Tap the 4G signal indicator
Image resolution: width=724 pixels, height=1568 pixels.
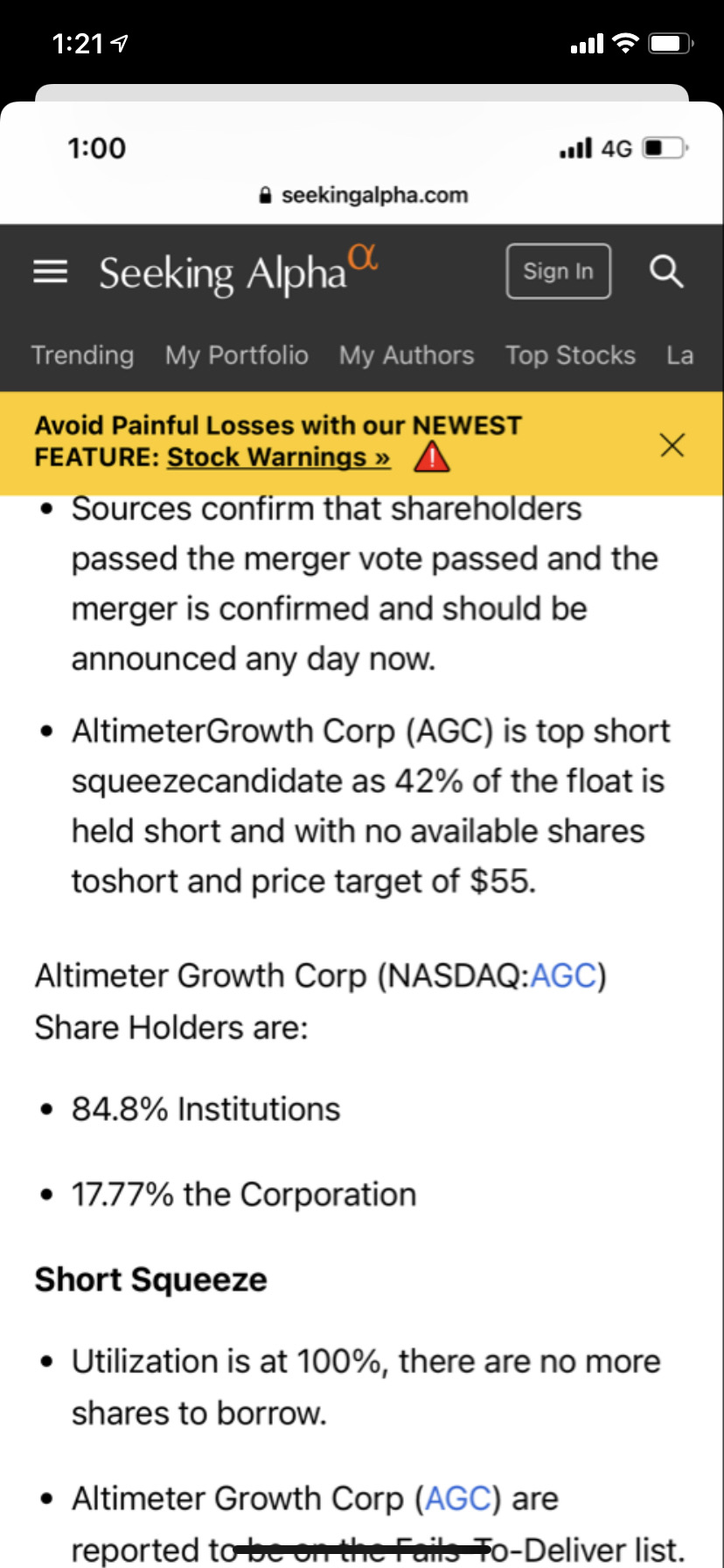click(x=616, y=149)
